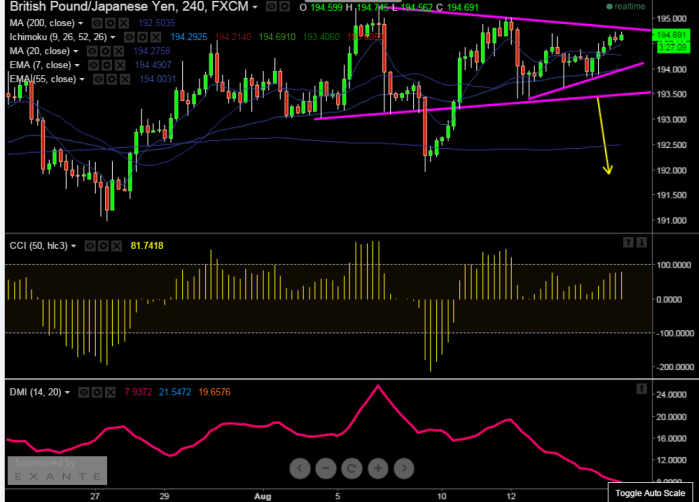Delete the EMA (55, close) indicator
This screenshot has height=502, width=699.
pyautogui.click(x=125, y=79)
